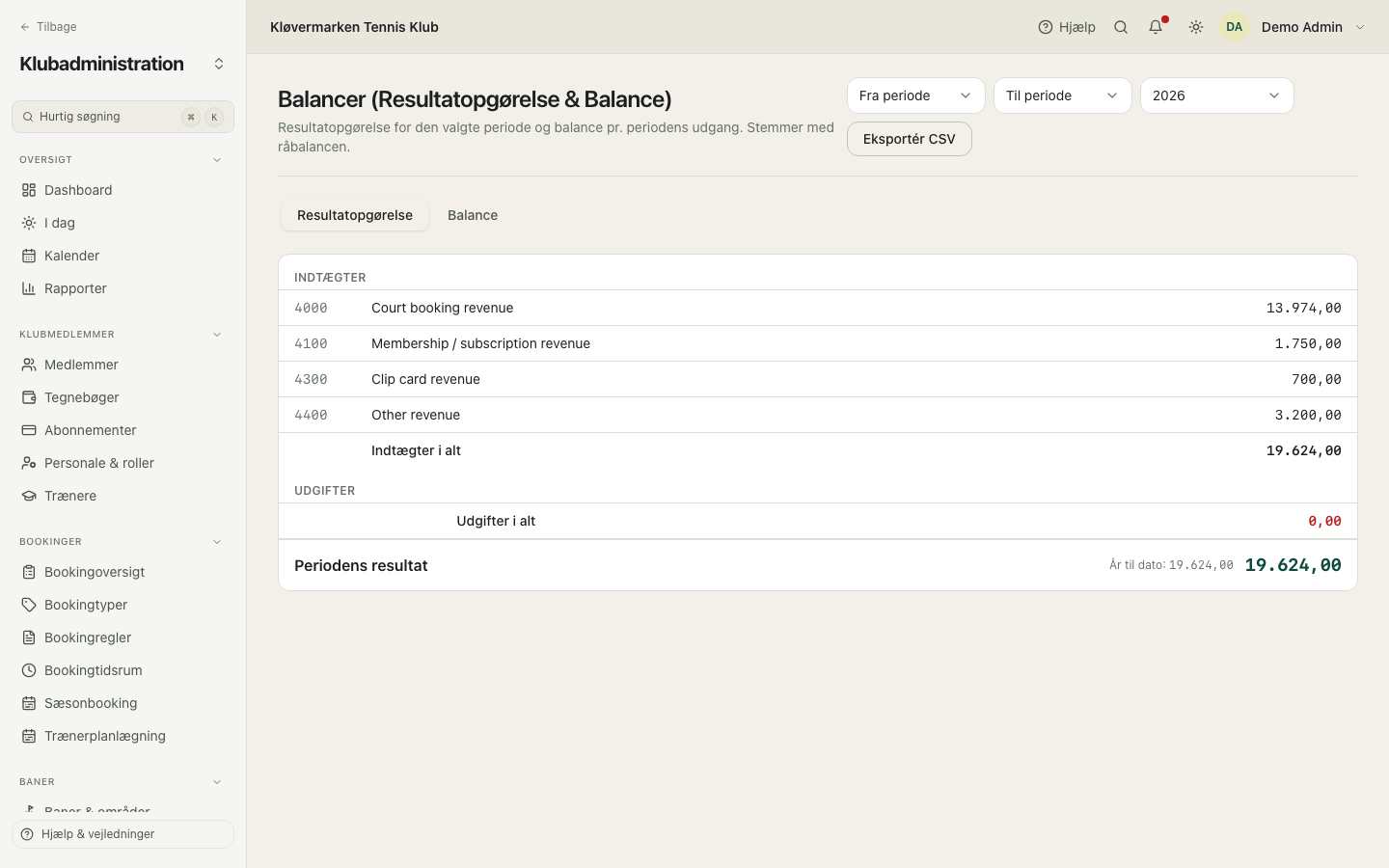The width and height of the screenshot is (1389, 868).
Task: Collapse the Oversigt sidebar section
Action: (x=217, y=160)
